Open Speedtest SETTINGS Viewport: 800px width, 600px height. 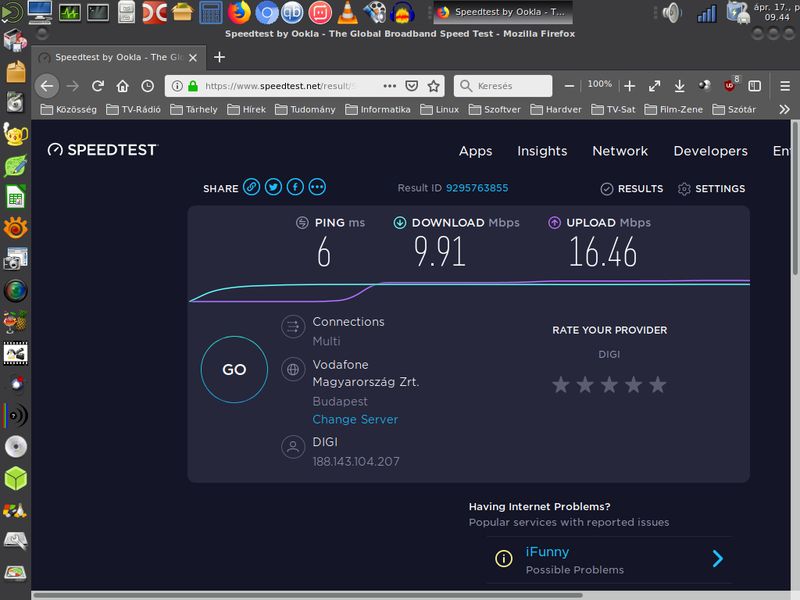coord(711,189)
